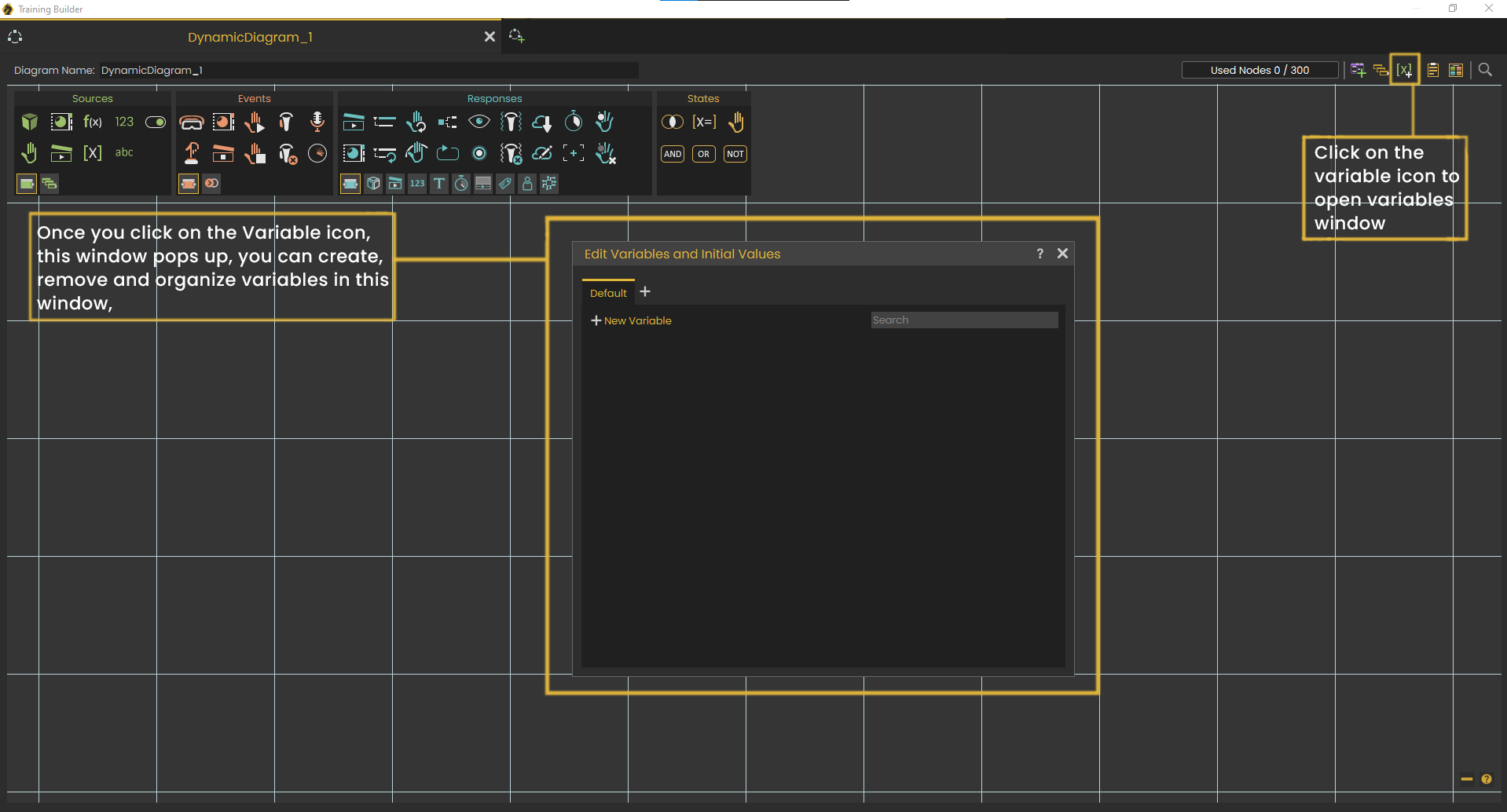Add the green toggle switch boolean source

coord(156,122)
